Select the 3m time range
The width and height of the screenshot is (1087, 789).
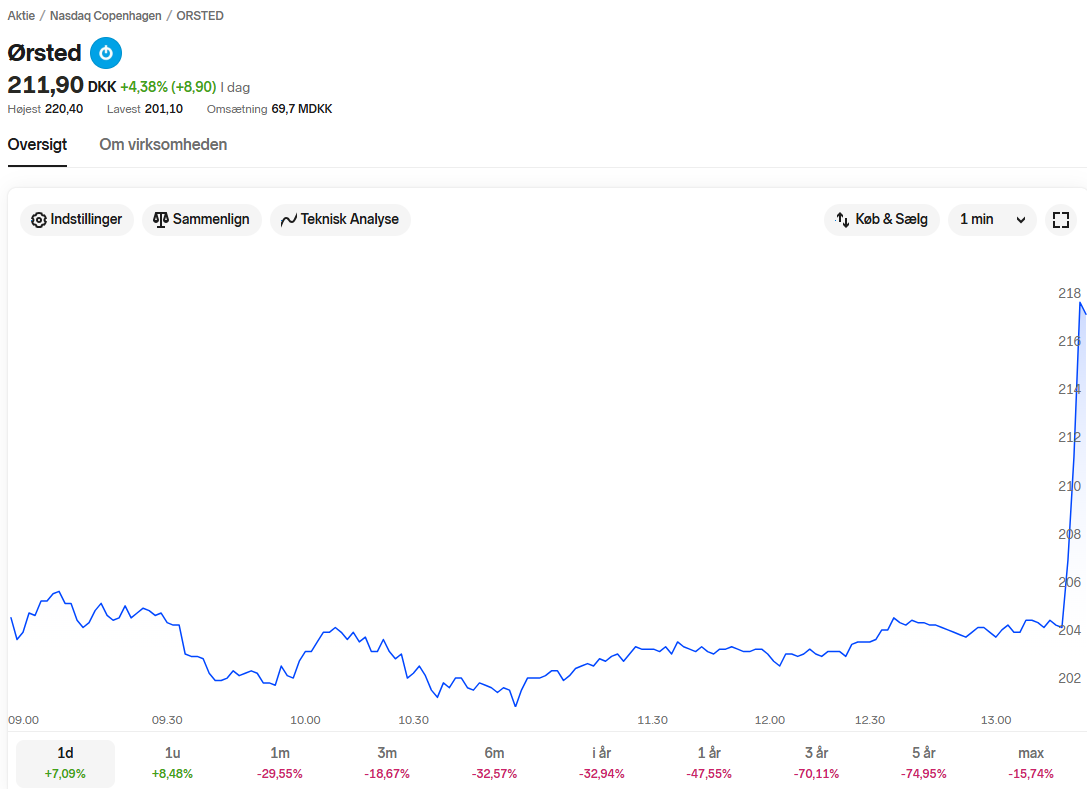click(387, 763)
